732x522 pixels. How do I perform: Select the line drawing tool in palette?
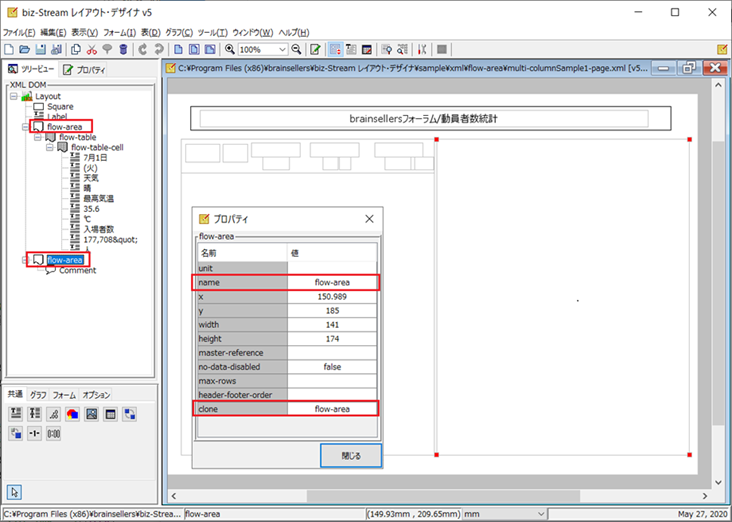54,414
